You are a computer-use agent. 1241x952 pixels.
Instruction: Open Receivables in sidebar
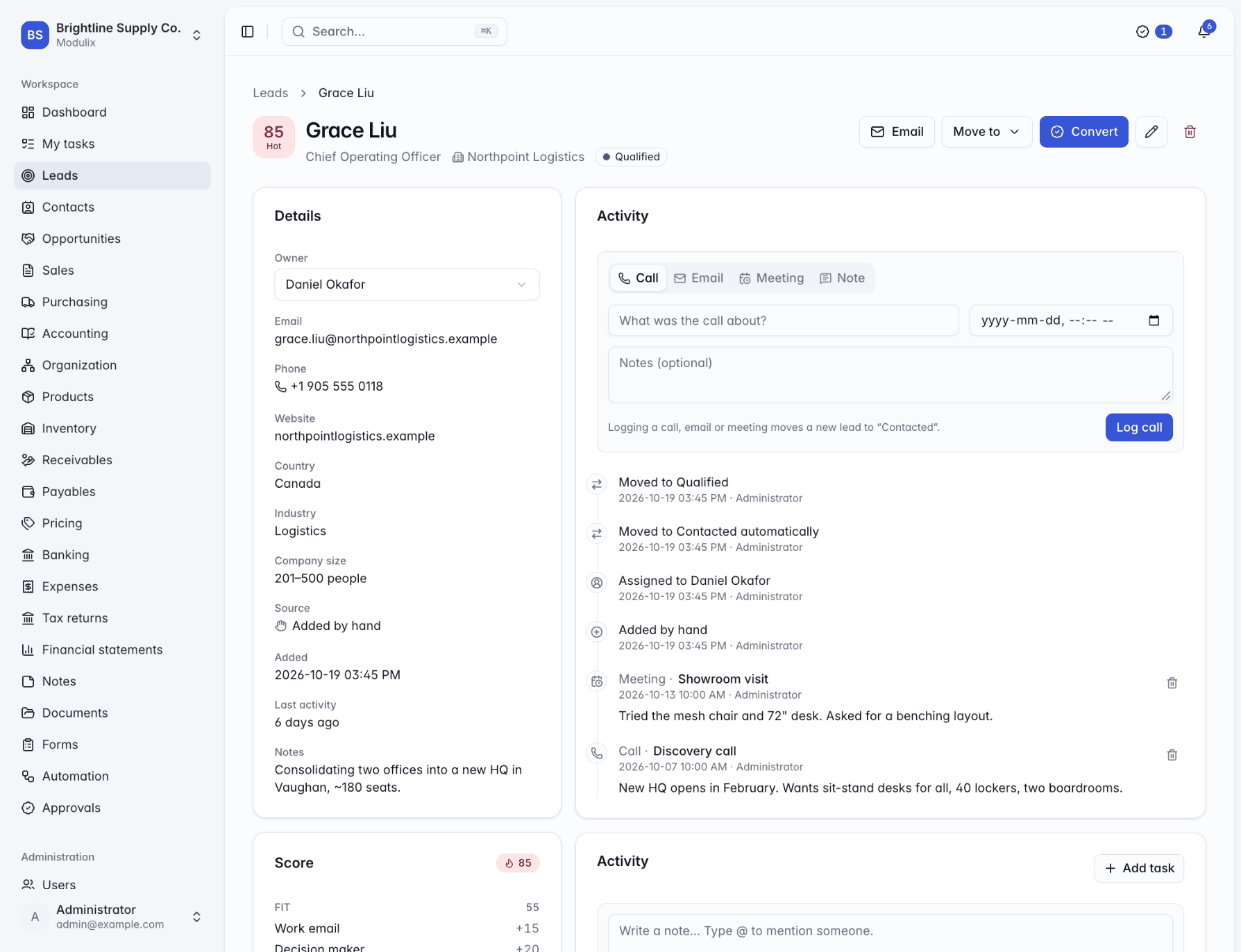point(112,460)
